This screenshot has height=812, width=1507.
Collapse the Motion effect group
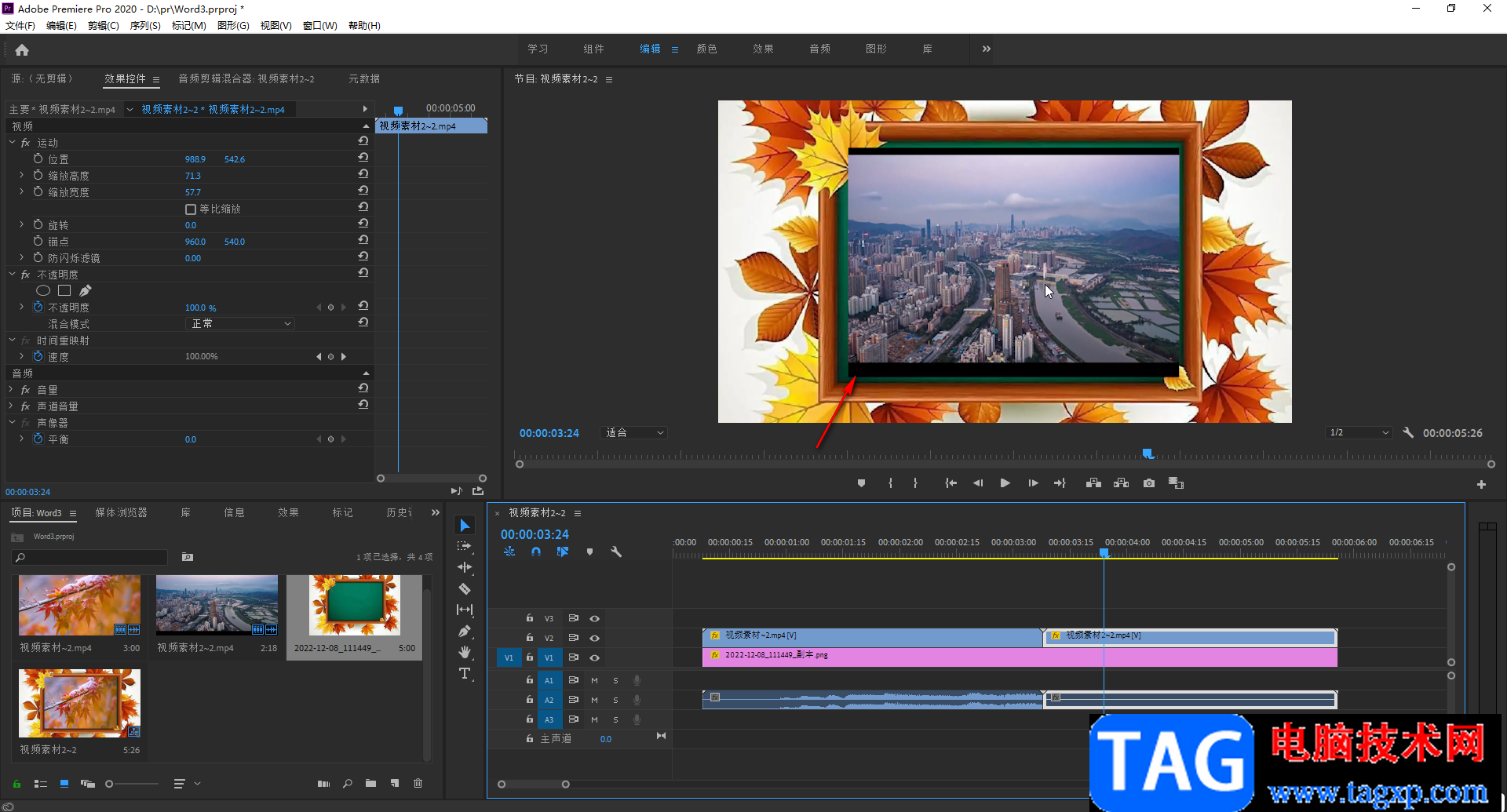click(12, 142)
